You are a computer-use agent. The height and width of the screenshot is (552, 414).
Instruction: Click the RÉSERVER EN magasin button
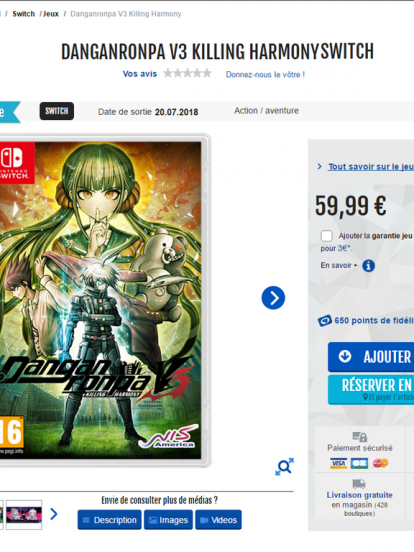click(x=371, y=389)
